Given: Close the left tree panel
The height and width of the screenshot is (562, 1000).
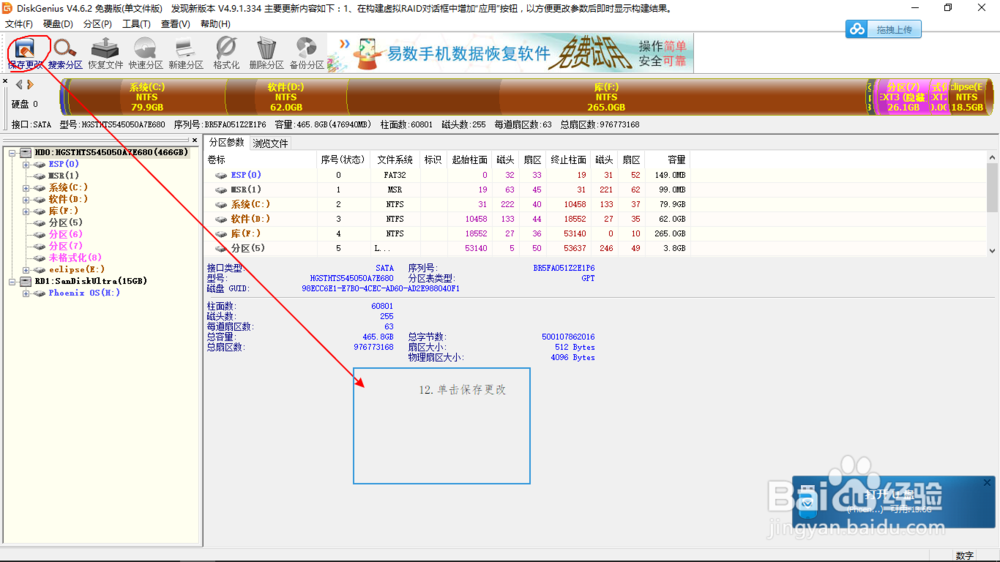Looking at the screenshot, I should click(195, 140).
